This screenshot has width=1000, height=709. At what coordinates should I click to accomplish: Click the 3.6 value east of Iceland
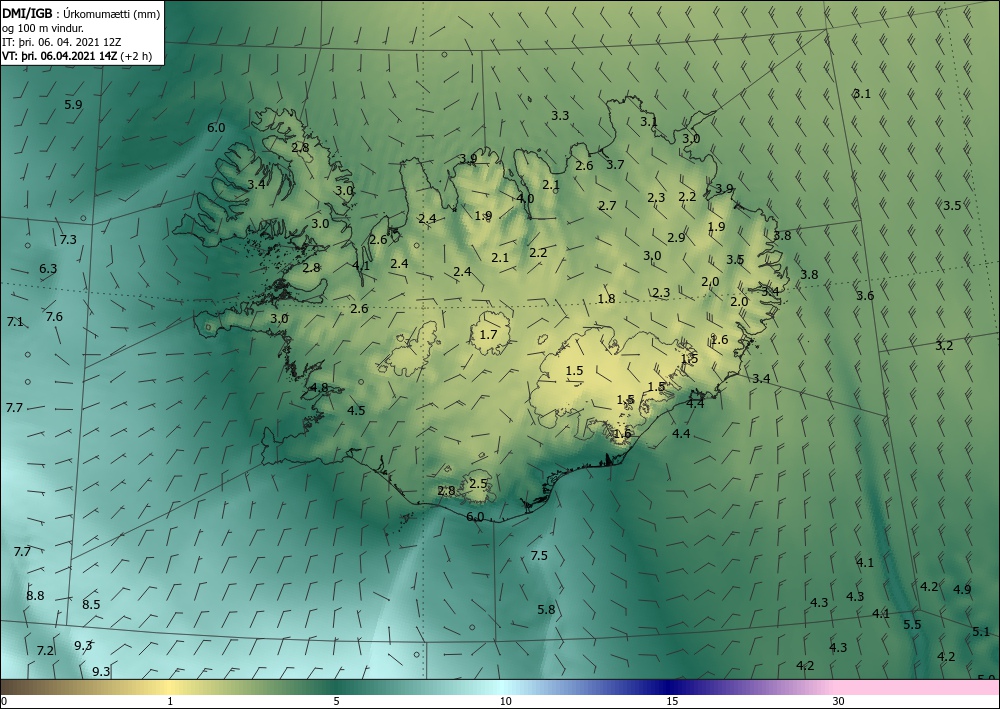pyautogui.click(x=865, y=296)
